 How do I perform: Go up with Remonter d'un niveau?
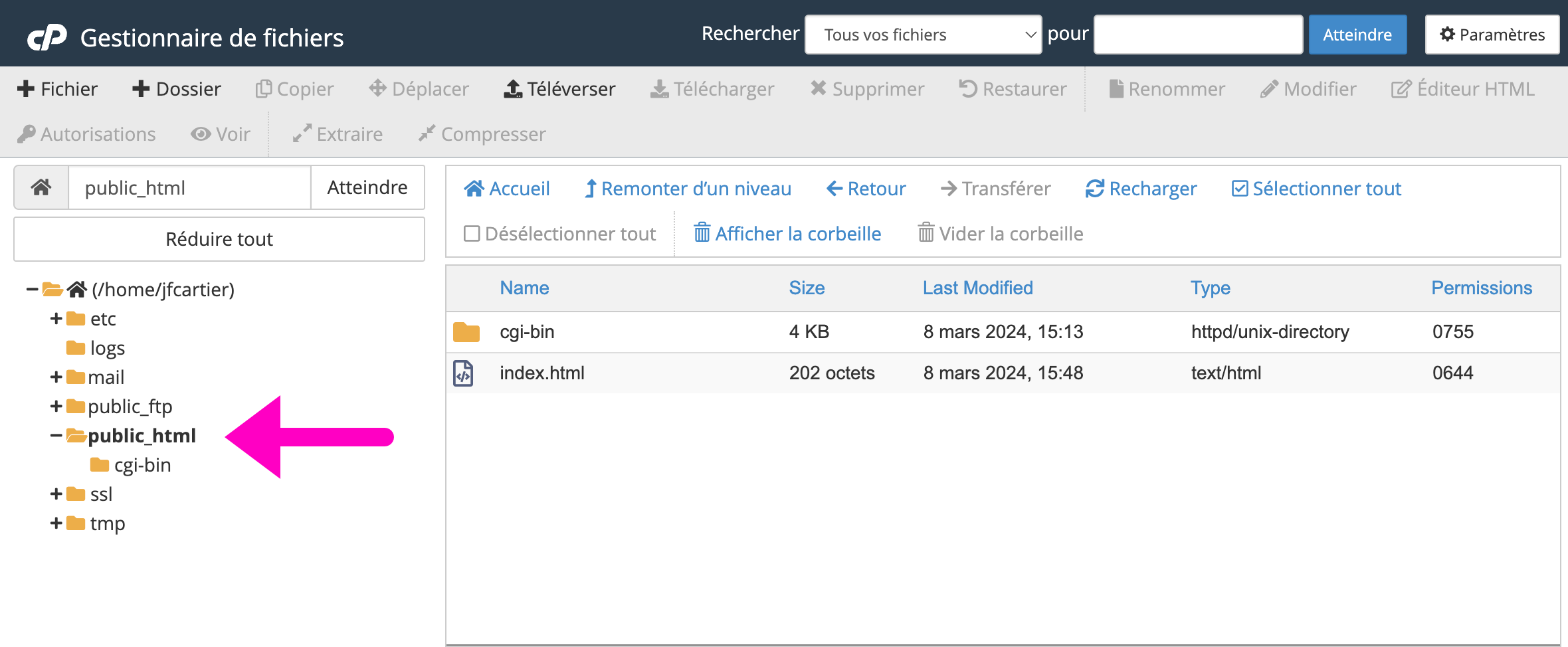click(x=688, y=189)
